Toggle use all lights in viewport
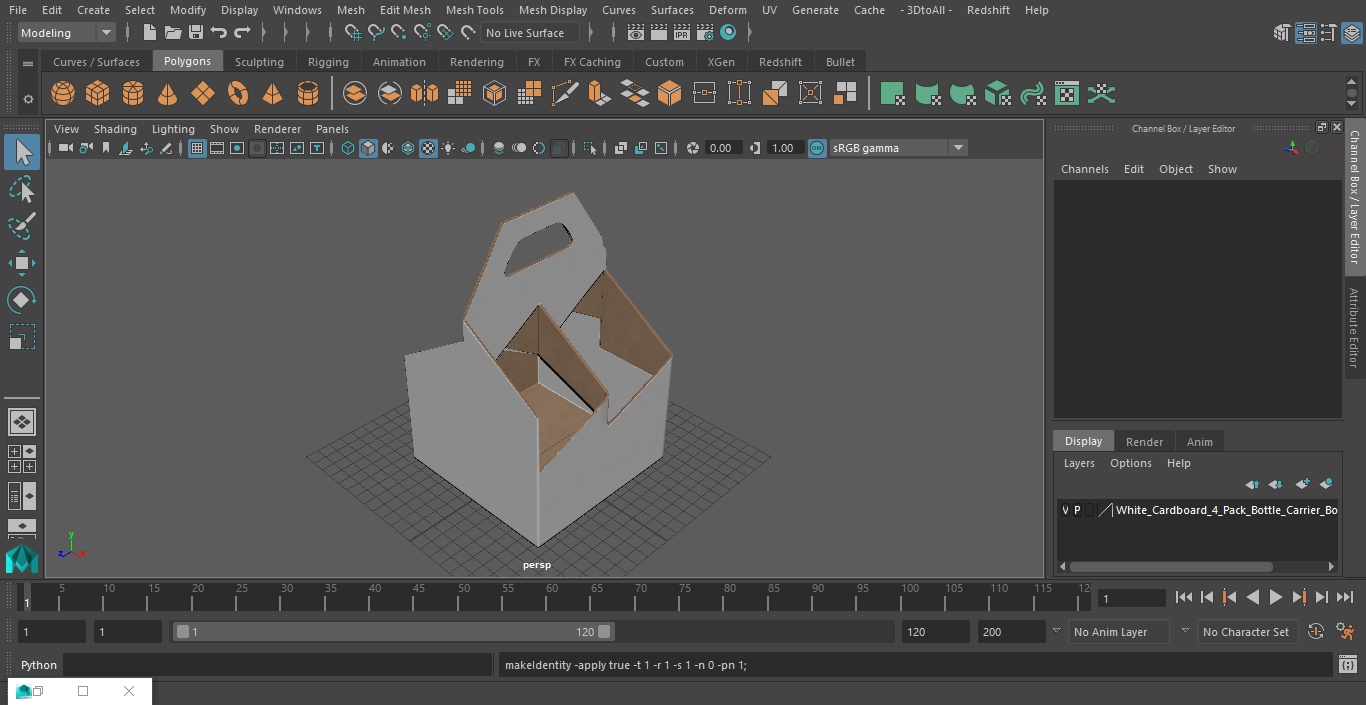Viewport: 1366px width, 705px height. tap(448, 148)
